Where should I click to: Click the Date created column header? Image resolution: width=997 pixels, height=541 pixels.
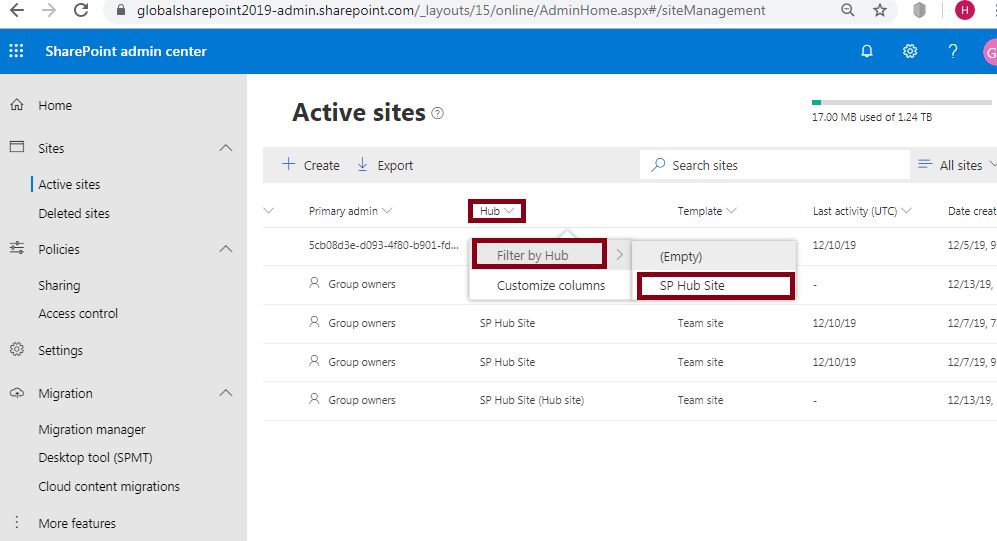coord(972,211)
